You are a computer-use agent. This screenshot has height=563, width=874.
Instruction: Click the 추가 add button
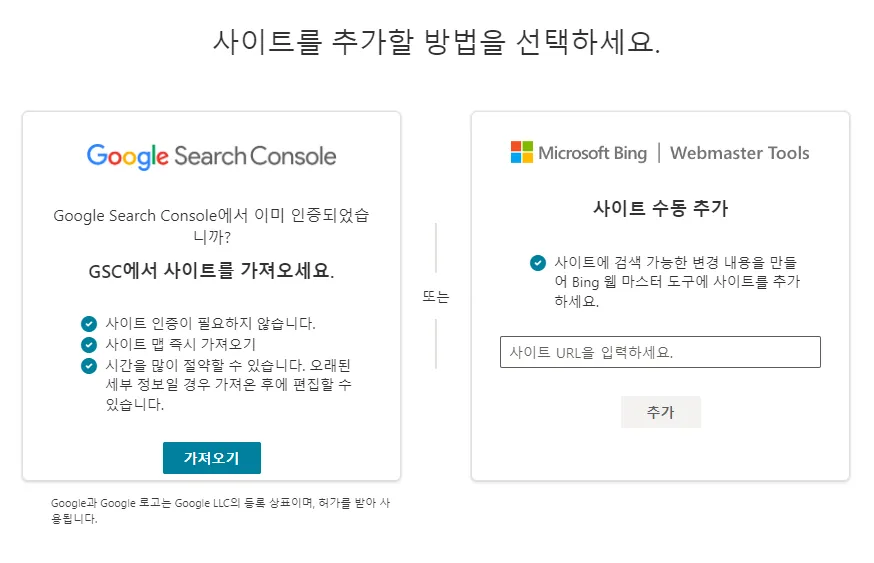(661, 412)
